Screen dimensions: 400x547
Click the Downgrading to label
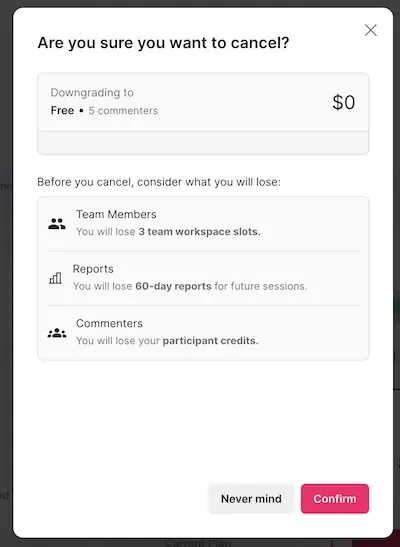click(x=92, y=93)
